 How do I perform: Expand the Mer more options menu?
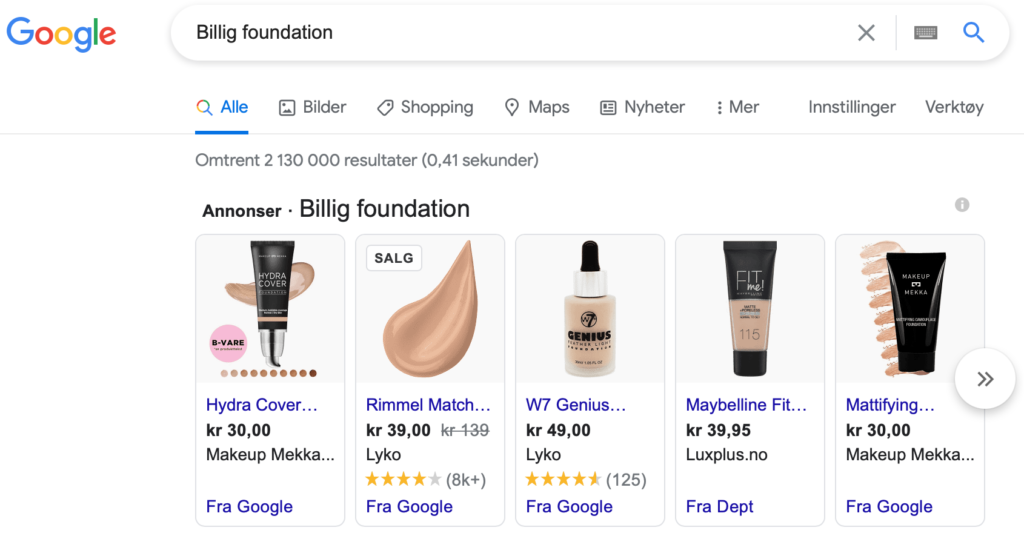pyautogui.click(x=737, y=107)
